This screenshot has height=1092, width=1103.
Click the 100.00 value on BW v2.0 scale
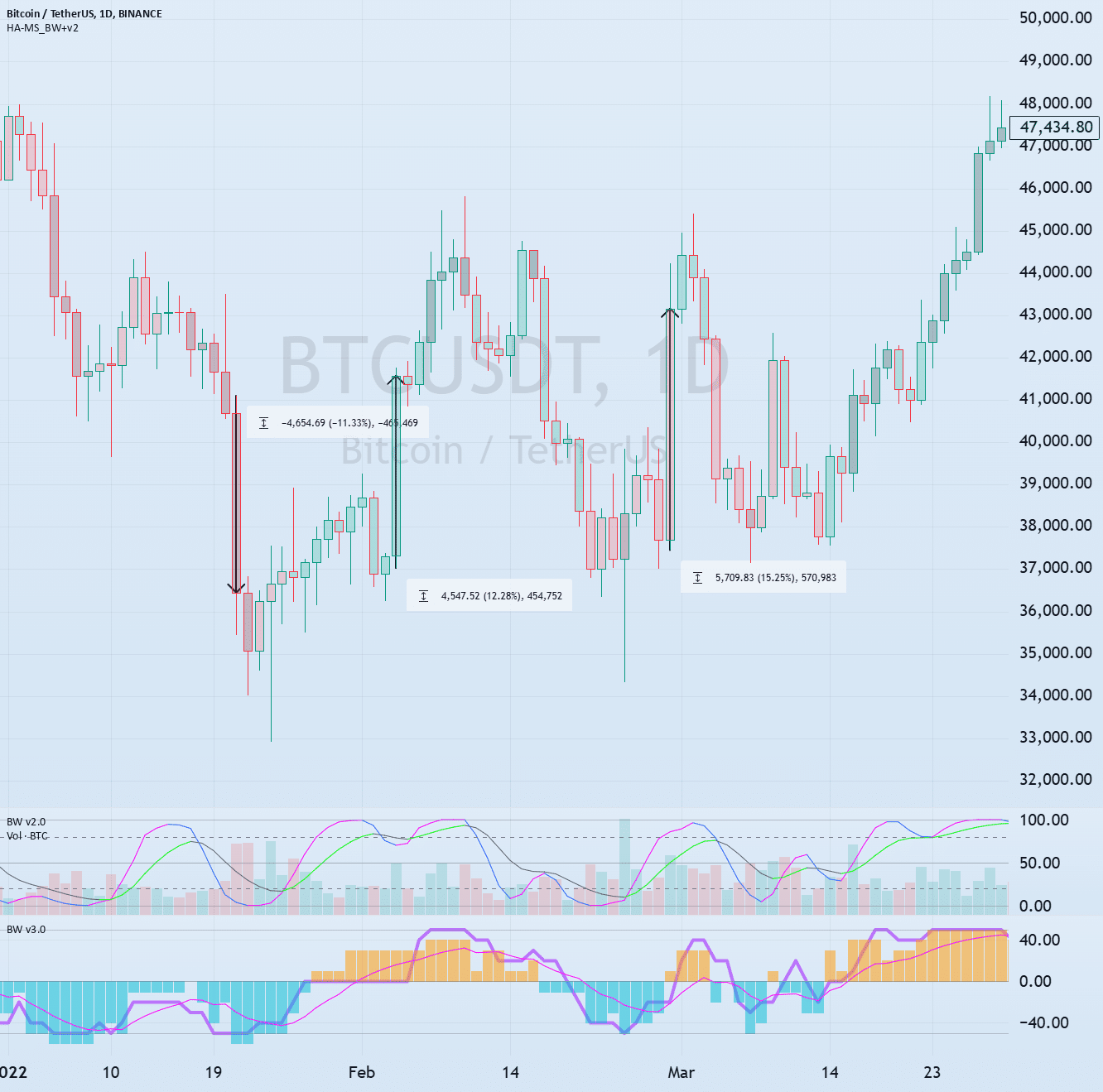pos(1043,820)
